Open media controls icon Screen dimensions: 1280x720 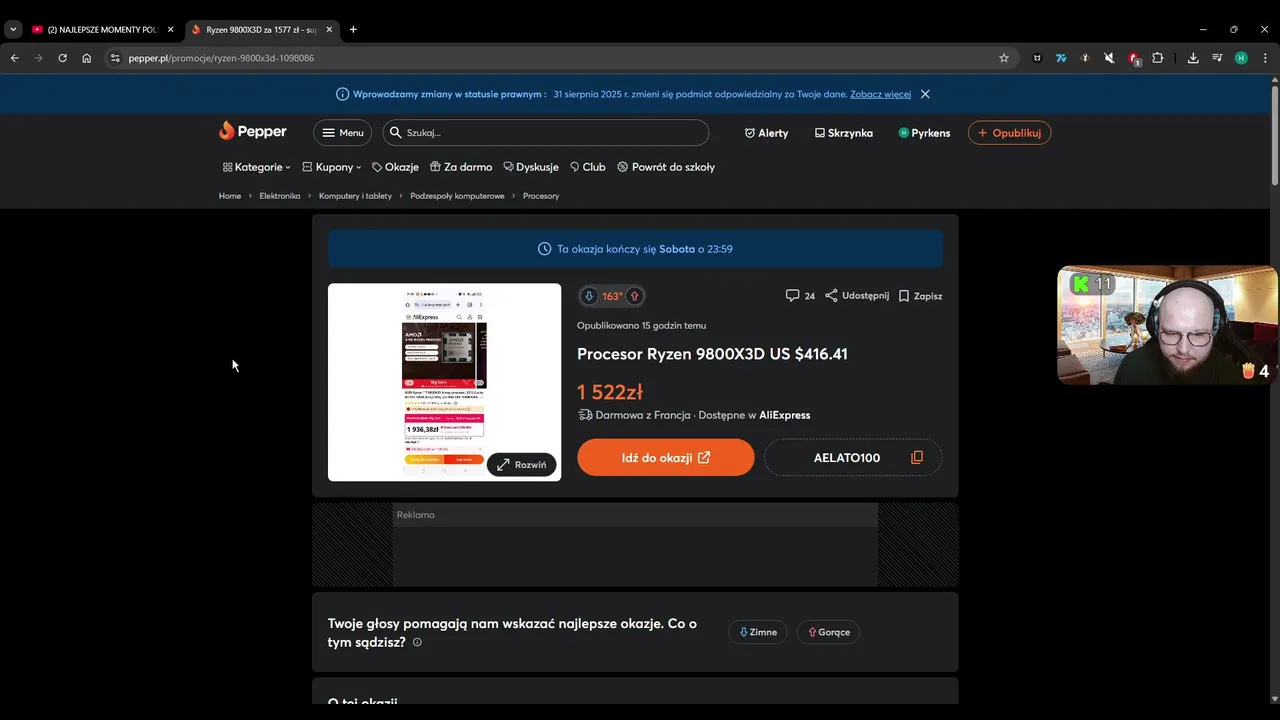coord(1217,58)
